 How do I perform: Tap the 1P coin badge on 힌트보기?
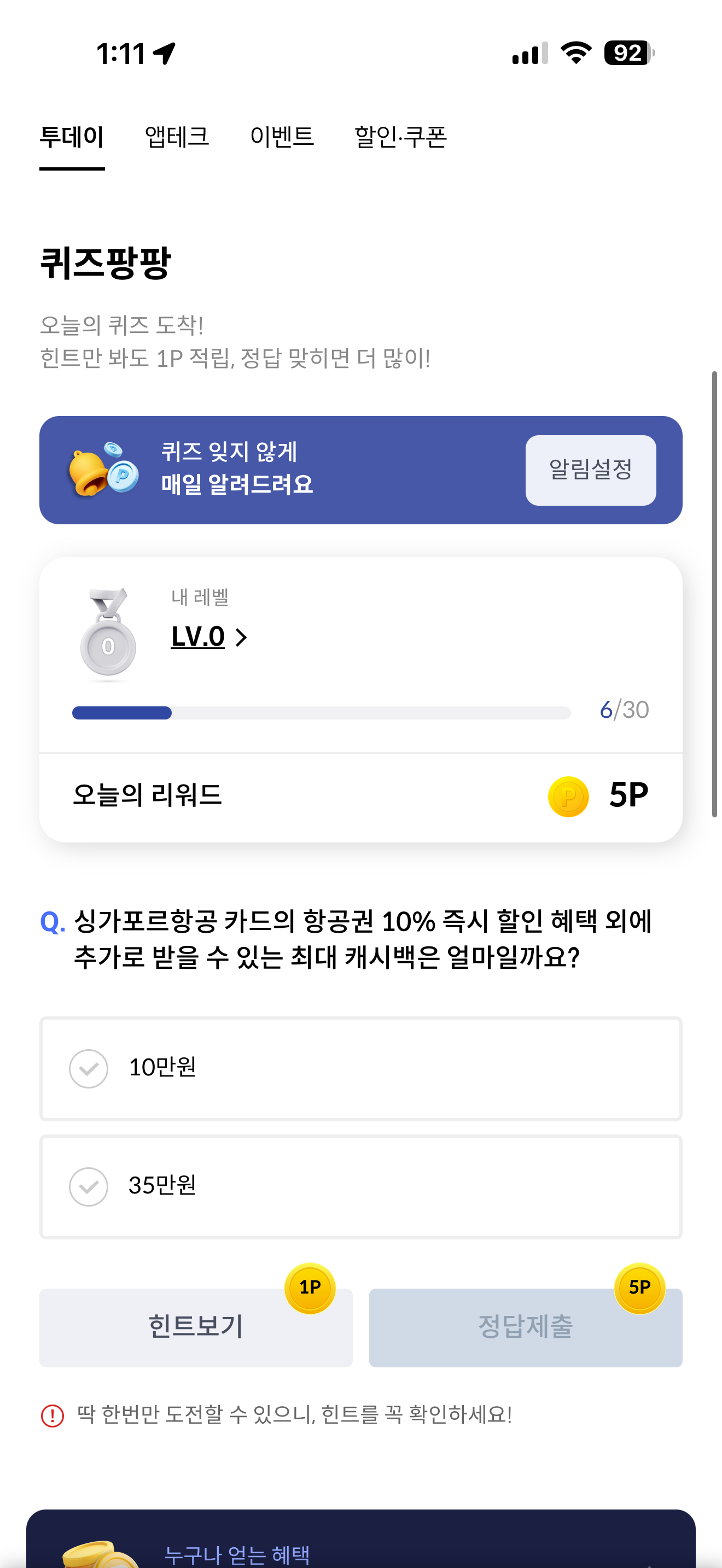pos(310,1288)
